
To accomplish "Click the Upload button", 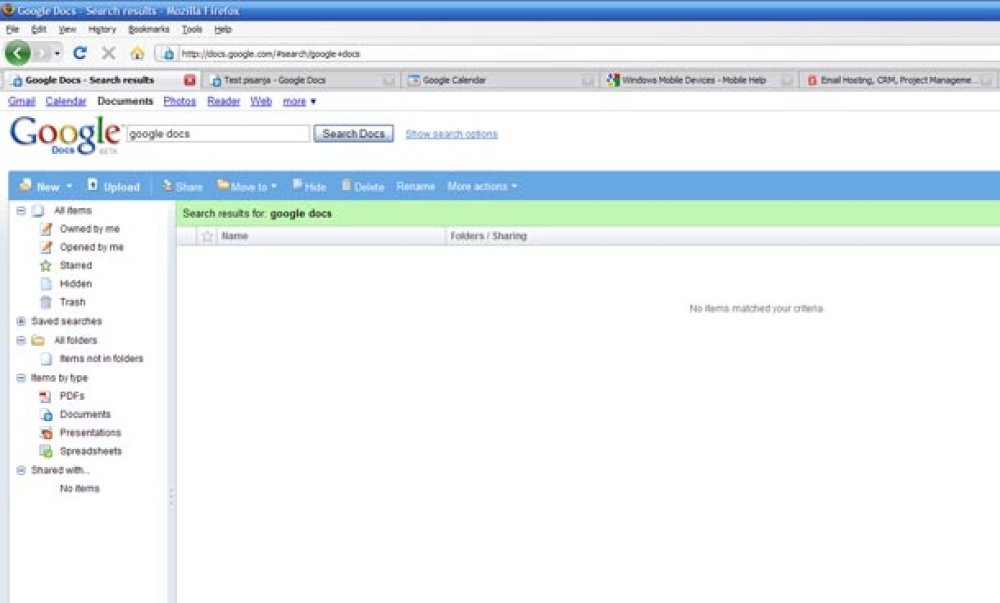I will [114, 186].
